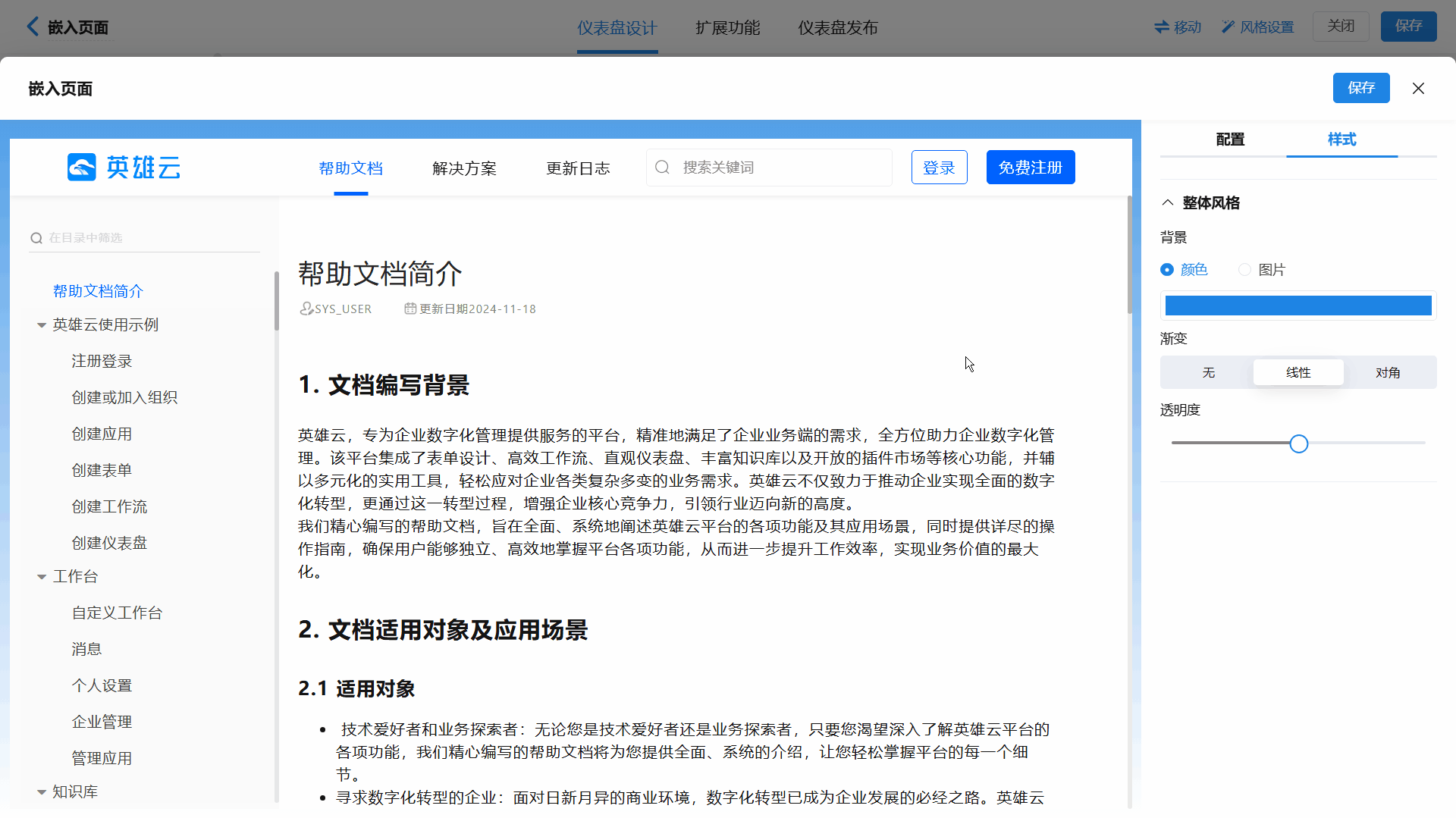Open 注册登录 in the sidebar
Screen dimensions: 1456x818
[102, 361]
